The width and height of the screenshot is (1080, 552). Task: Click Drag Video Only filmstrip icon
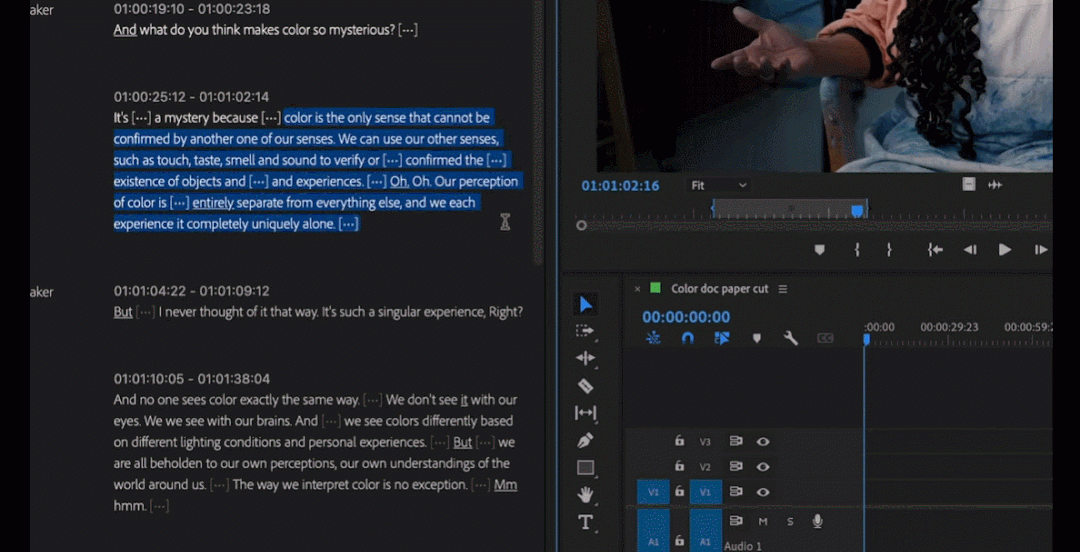coord(969,185)
